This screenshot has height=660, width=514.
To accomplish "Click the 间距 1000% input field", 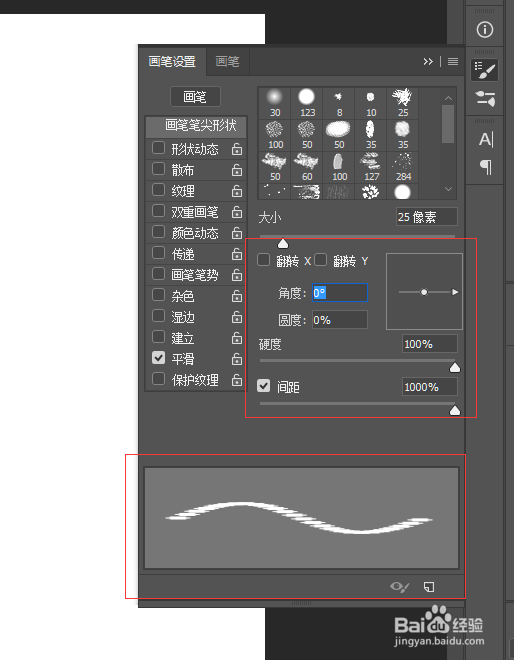I will [430, 386].
